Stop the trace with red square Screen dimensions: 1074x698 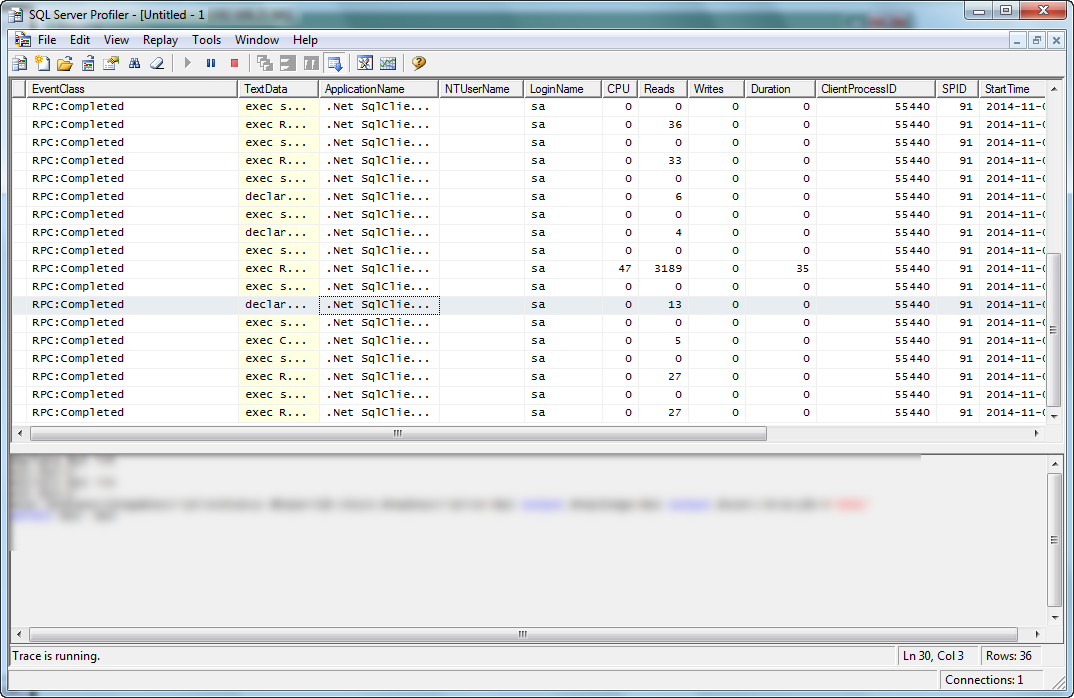click(x=234, y=63)
